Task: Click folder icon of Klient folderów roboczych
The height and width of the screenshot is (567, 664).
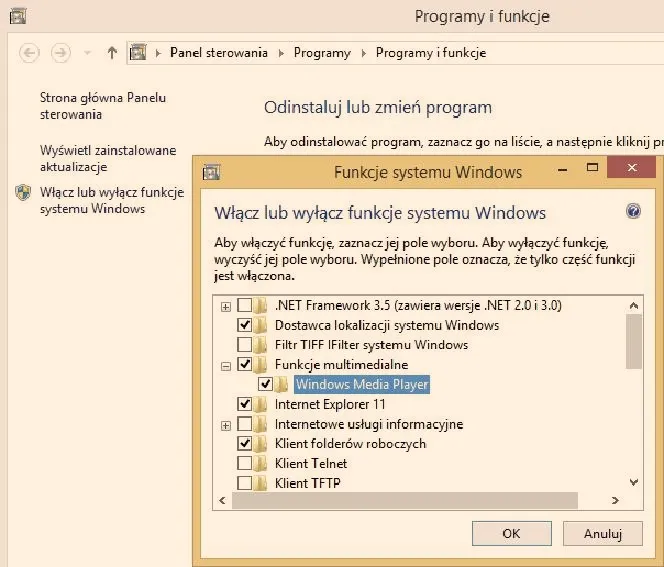Action: point(260,444)
